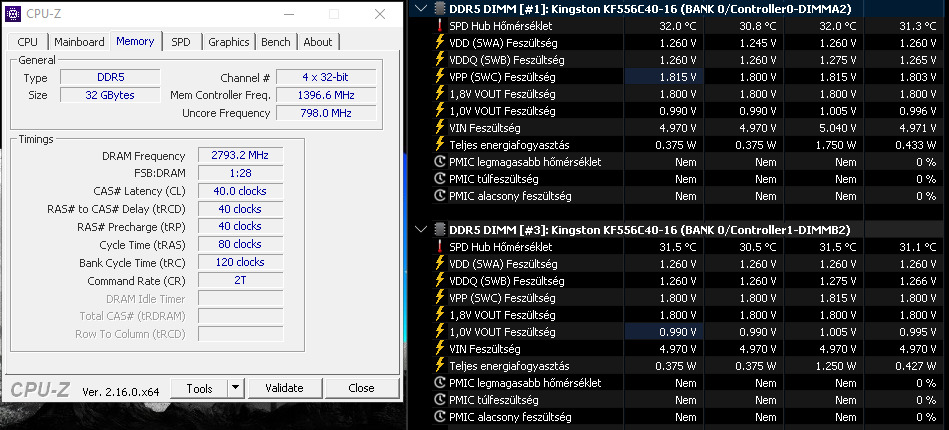Click lightning icon of 1,0V VOUT Feszültség in DIMM #1
The width and height of the screenshot is (949, 430).
pyautogui.click(x=440, y=110)
